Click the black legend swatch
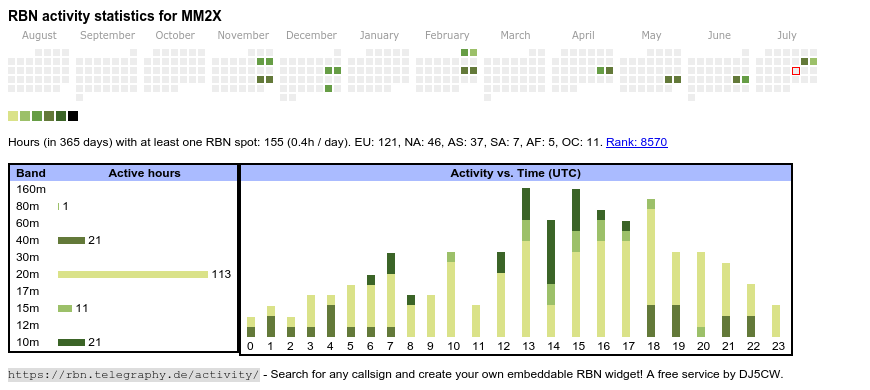Viewport: 870px width, 390px height. coord(73,116)
